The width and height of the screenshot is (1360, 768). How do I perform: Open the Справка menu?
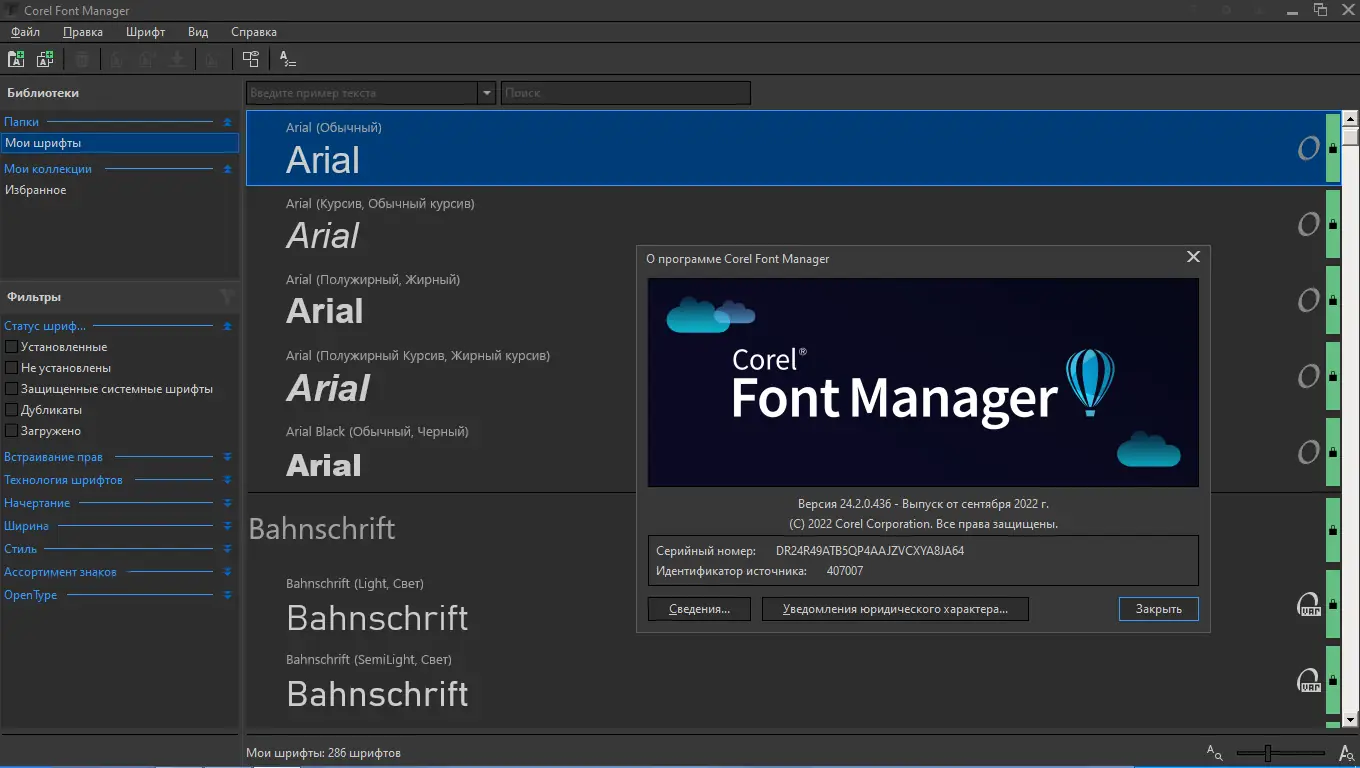[x=254, y=32]
